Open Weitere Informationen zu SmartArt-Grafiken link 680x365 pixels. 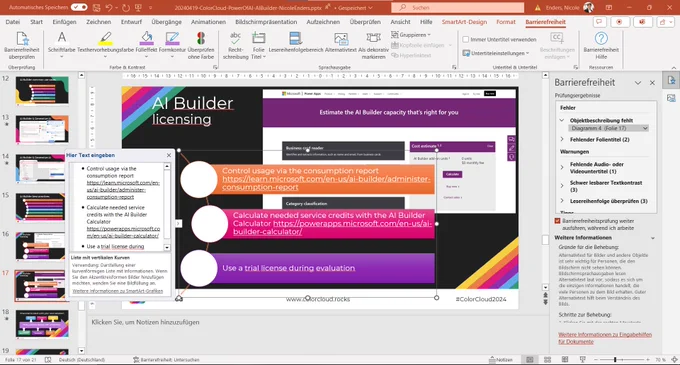tap(118, 291)
